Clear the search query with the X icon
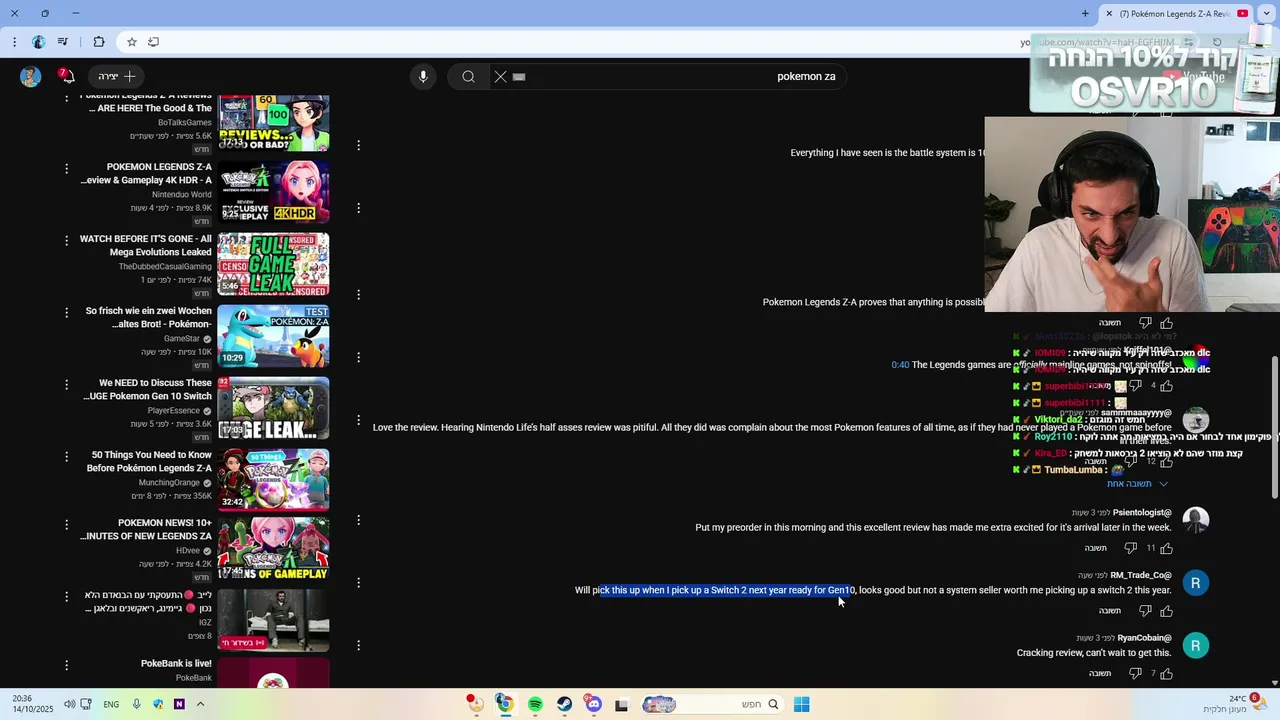 tap(501, 76)
